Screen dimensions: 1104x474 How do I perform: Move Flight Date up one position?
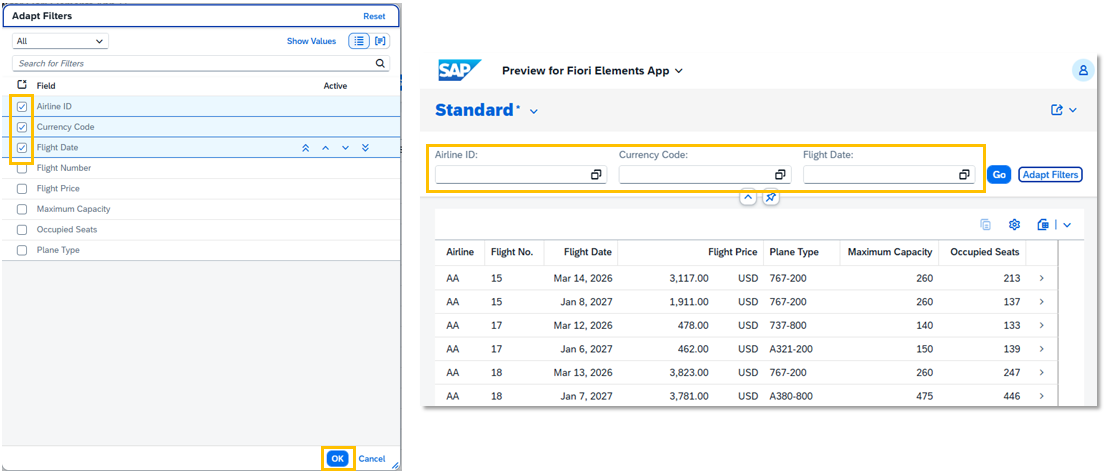325,148
